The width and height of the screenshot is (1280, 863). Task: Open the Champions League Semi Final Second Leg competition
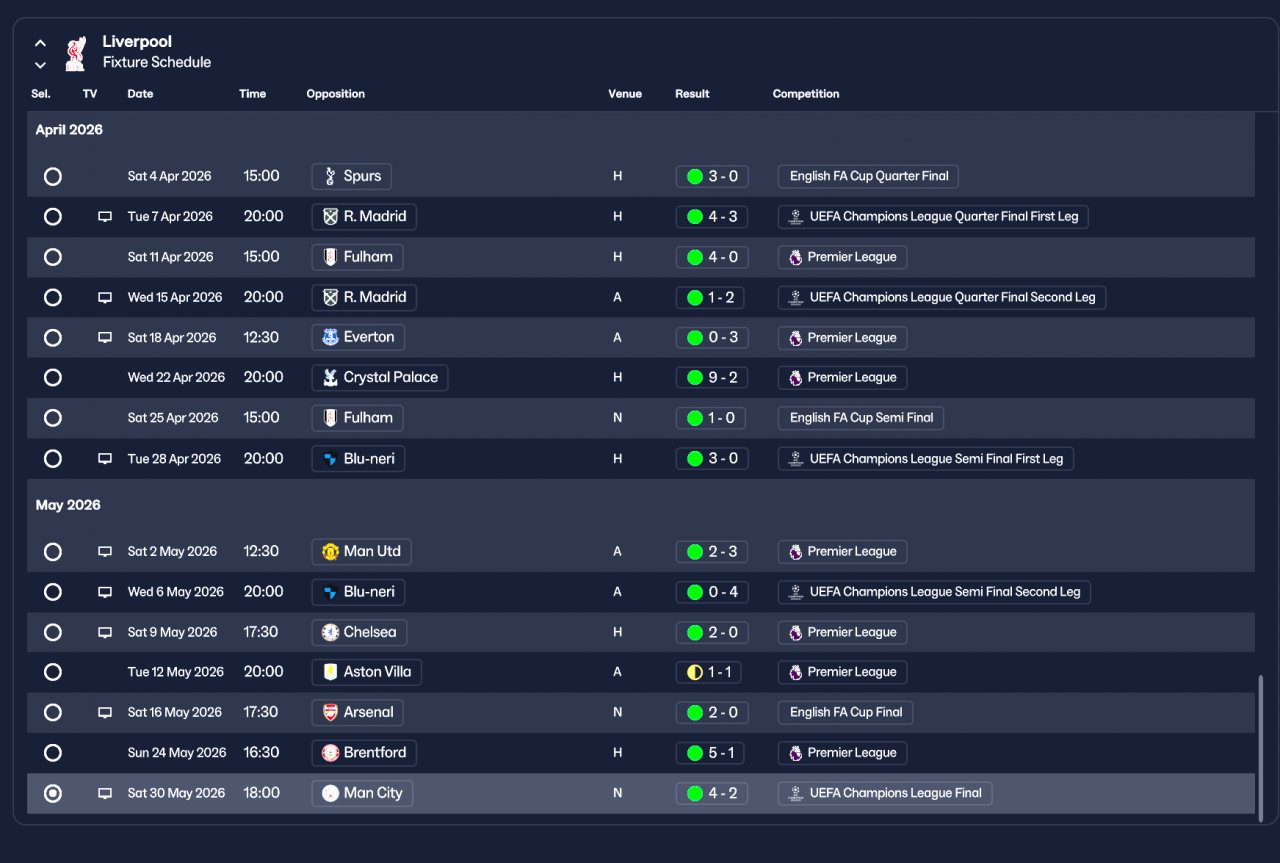934,592
